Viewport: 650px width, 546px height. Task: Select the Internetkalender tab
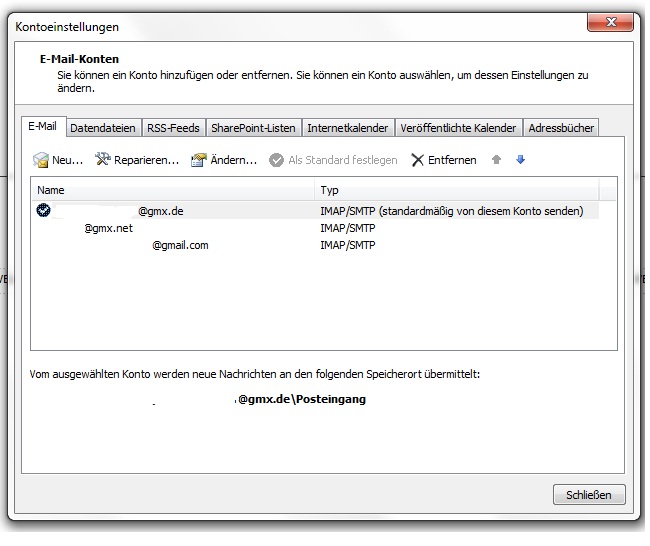click(x=347, y=128)
